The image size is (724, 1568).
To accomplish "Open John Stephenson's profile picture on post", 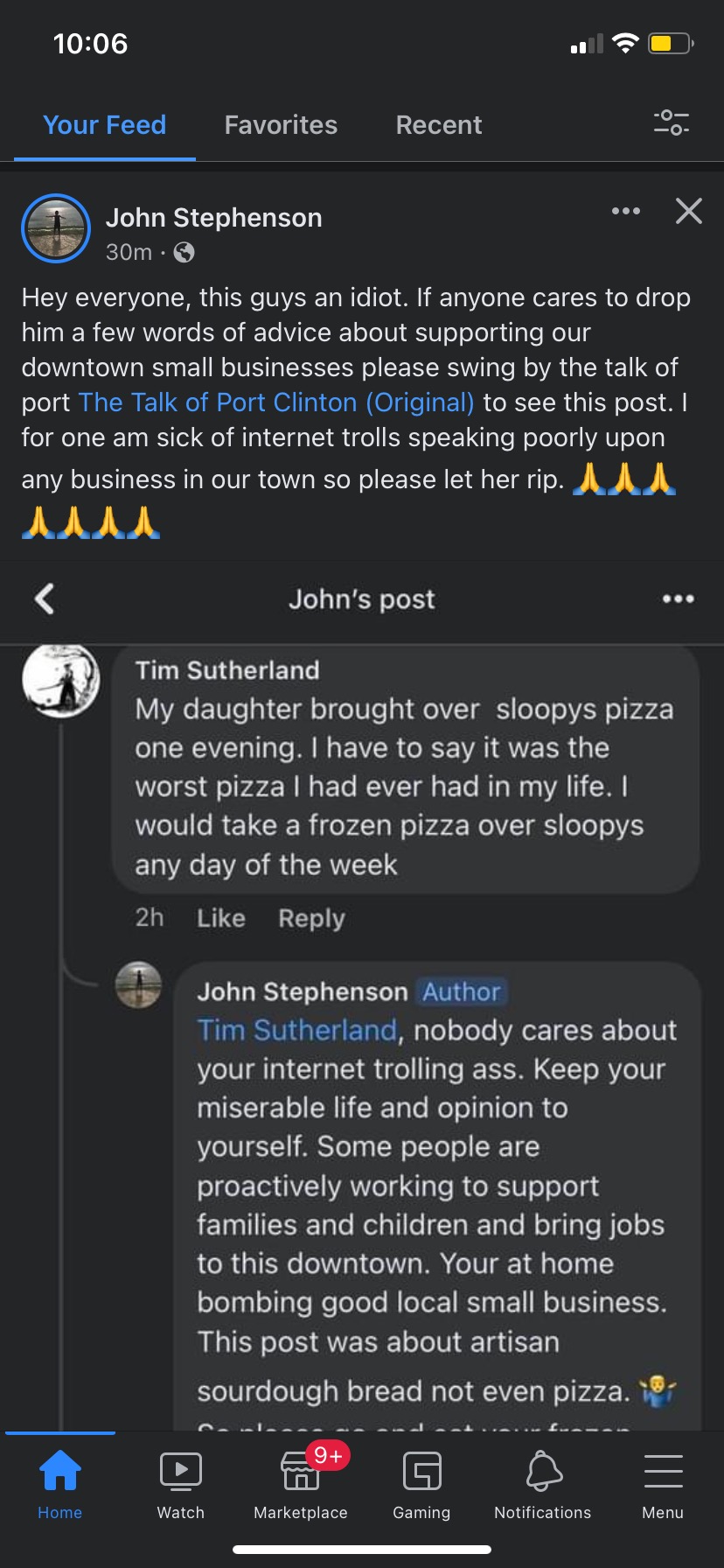I will click(x=56, y=228).
